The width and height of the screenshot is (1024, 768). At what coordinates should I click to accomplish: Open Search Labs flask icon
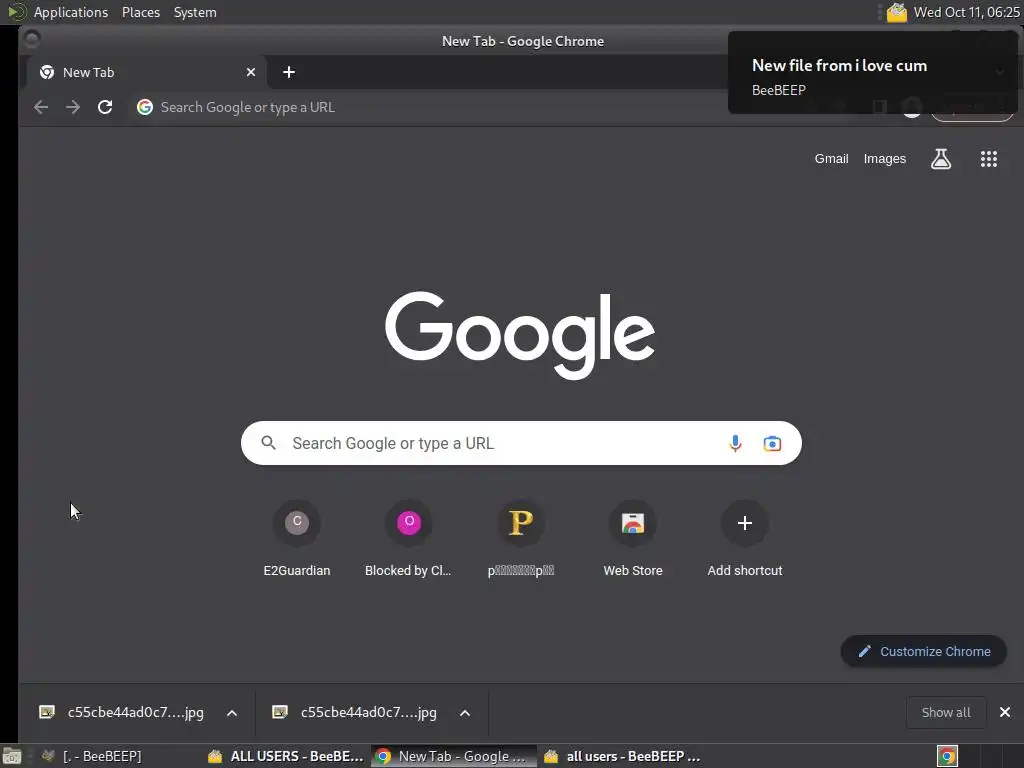click(940, 159)
